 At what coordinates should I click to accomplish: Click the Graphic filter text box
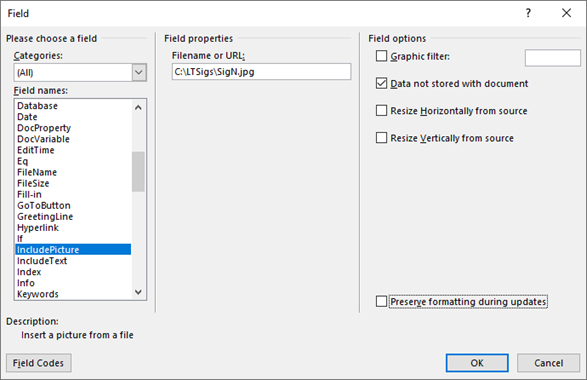click(553, 58)
